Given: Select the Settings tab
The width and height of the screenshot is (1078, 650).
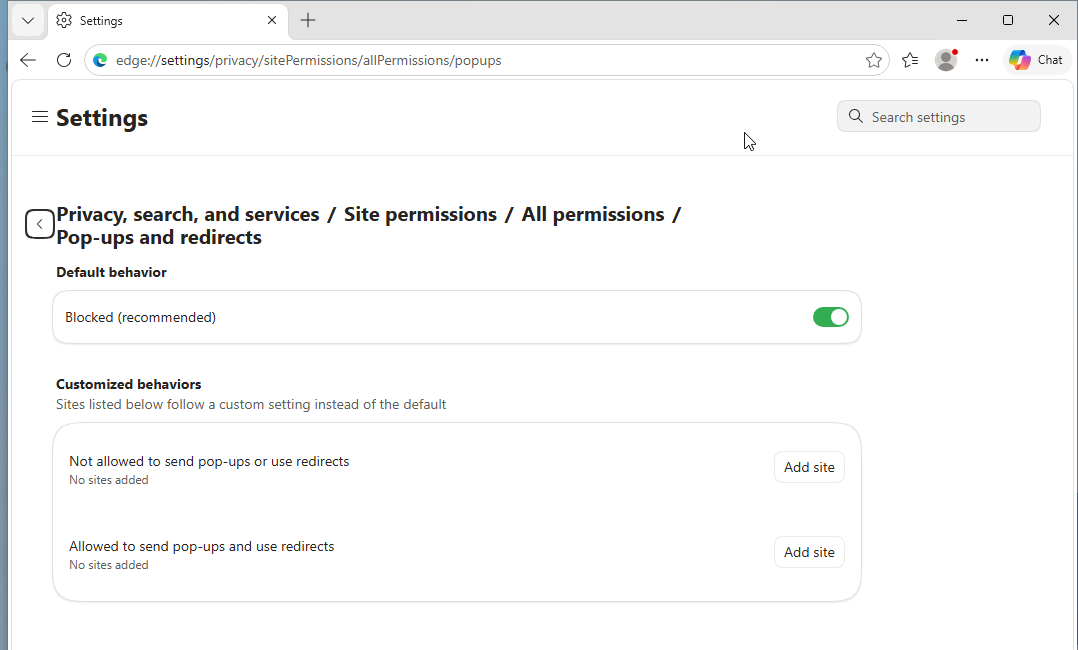Looking at the screenshot, I should [x=168, y=21].
